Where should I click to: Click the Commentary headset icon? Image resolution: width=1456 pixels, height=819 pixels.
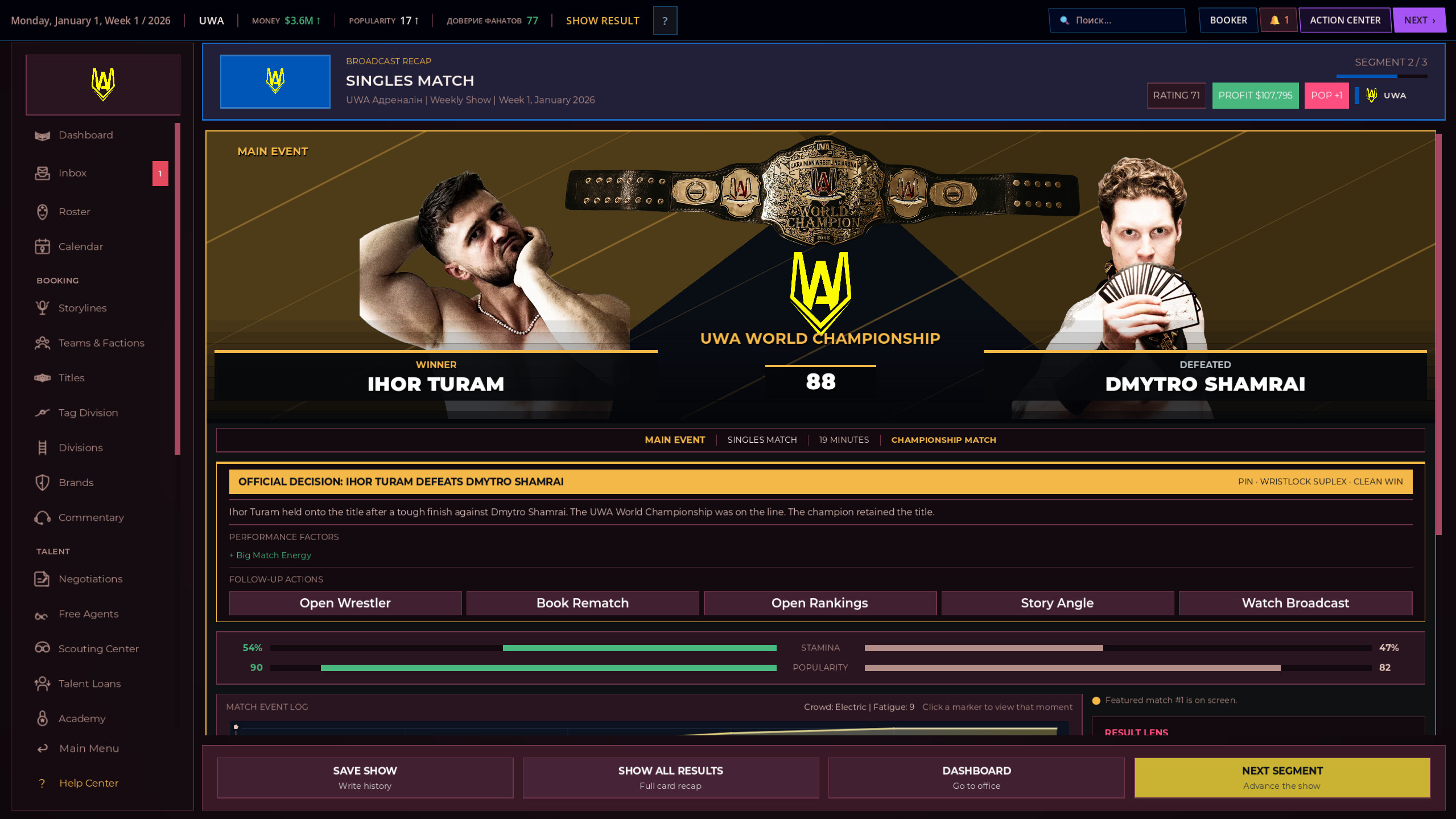click(x=43, y=517)
